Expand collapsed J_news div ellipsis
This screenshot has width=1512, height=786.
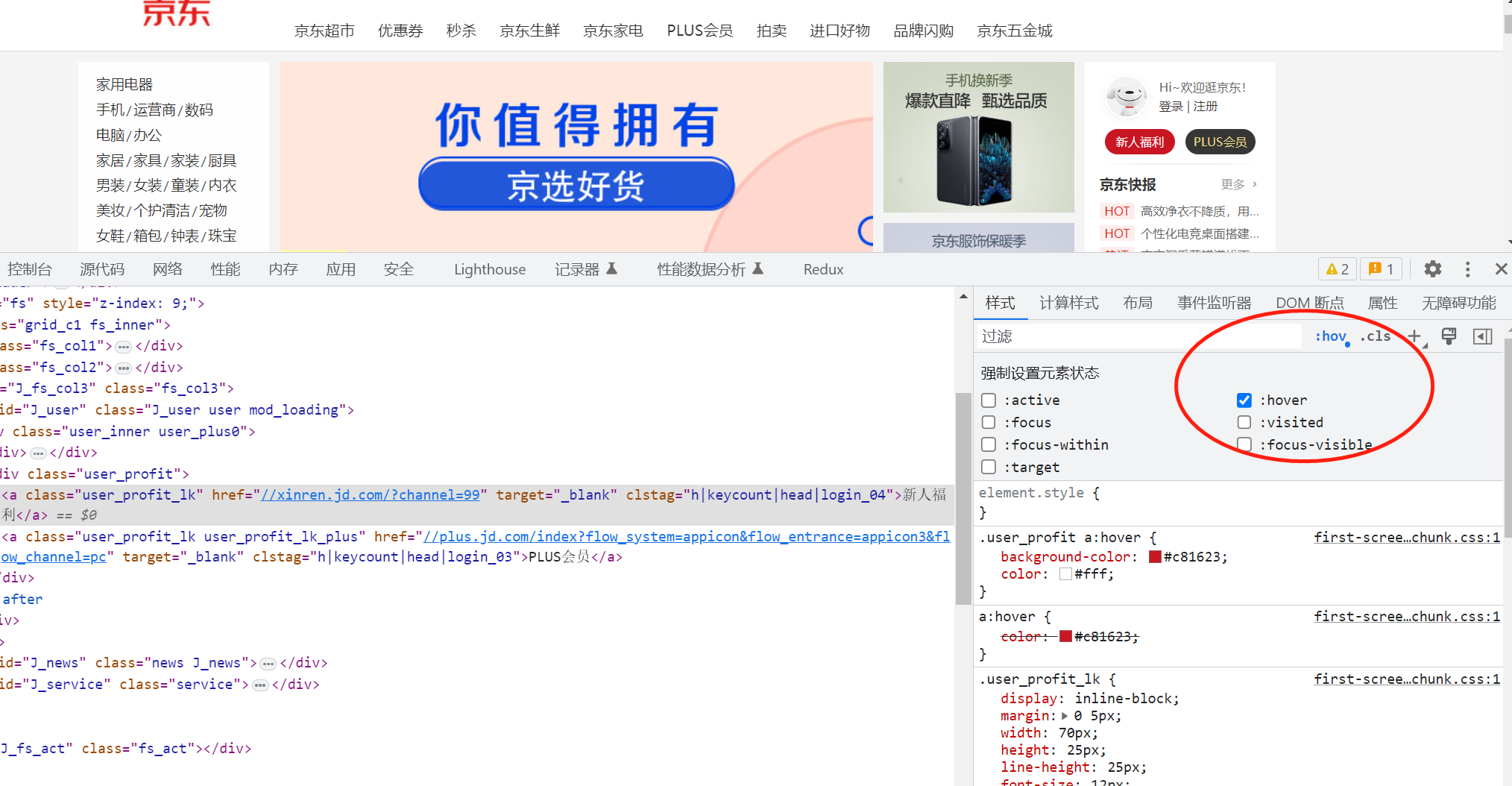268,664
